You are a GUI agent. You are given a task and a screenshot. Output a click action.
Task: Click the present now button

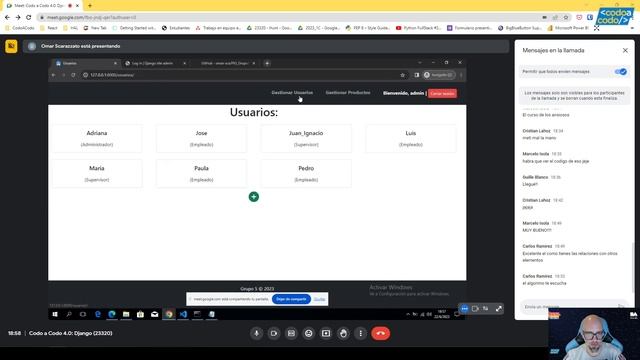326,333
